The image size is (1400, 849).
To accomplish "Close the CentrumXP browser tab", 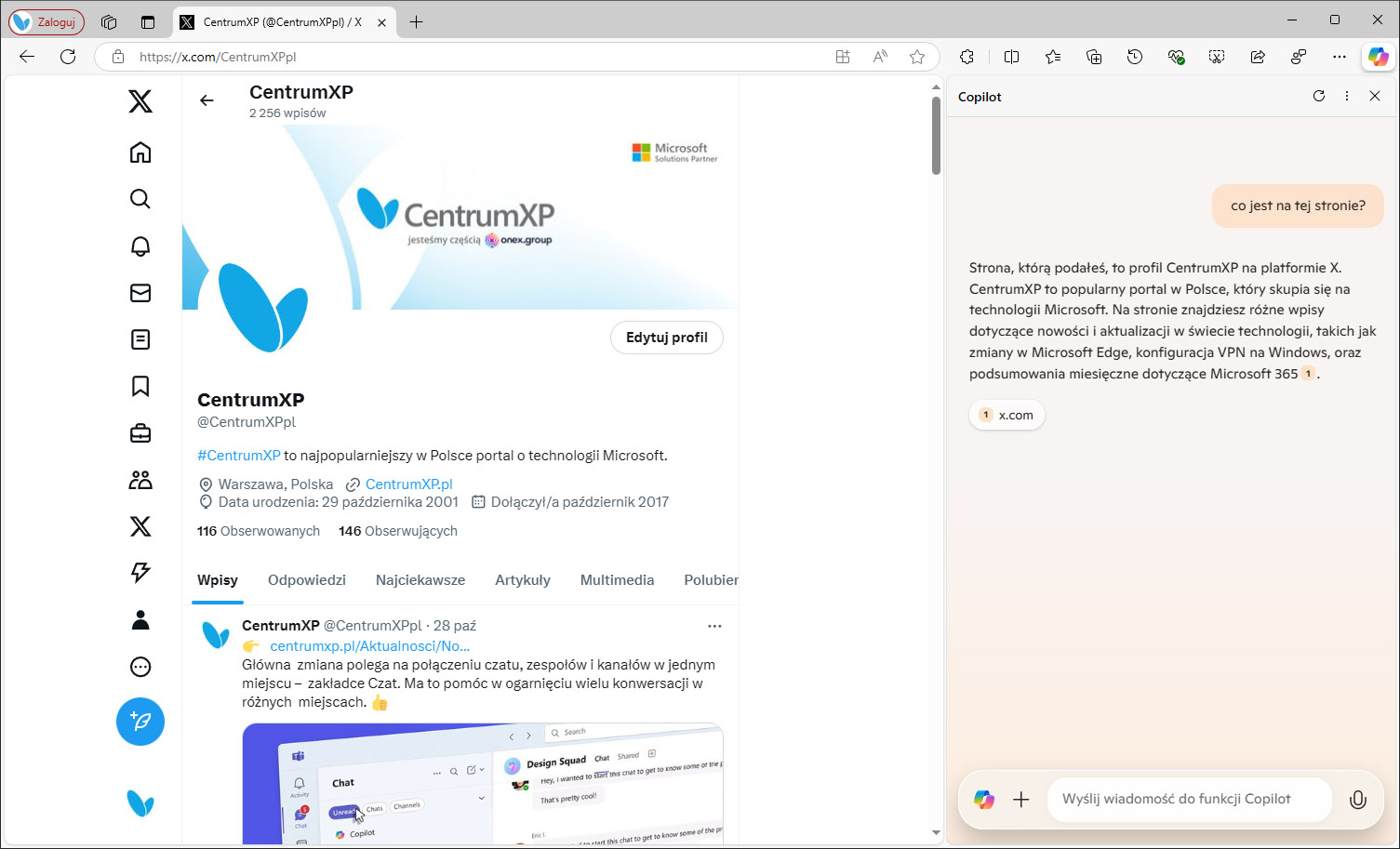I will click(381, 22).
